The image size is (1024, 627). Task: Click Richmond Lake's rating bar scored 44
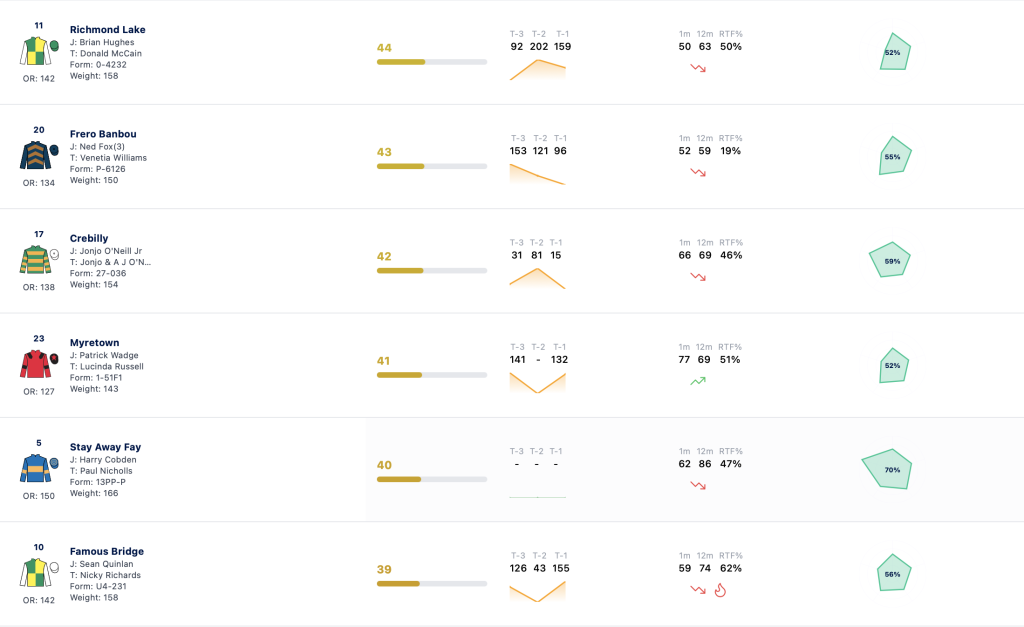(x=432, y=62)
